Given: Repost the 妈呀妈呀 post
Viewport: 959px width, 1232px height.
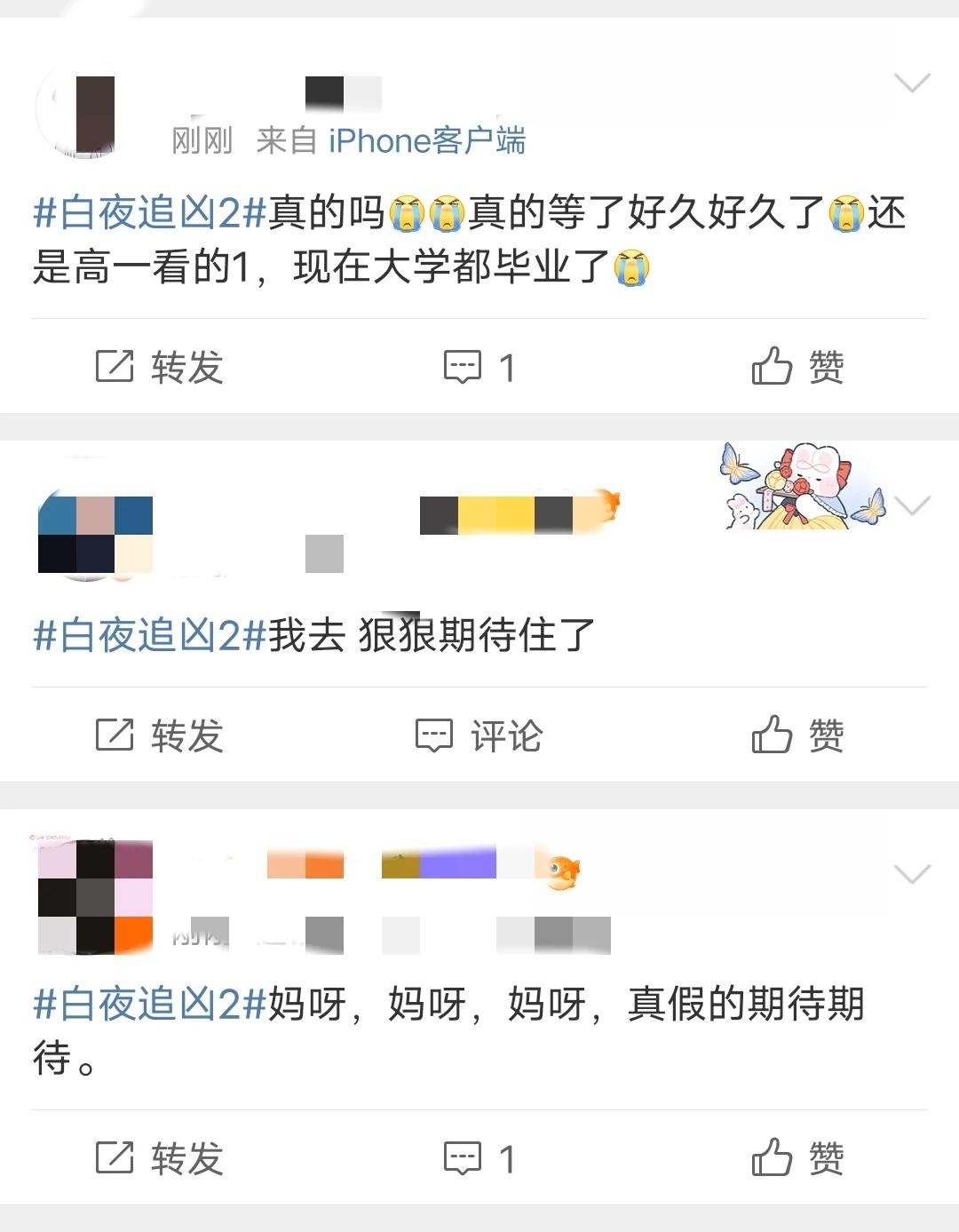Looking at the screenshot, I should coord(159,1158).
